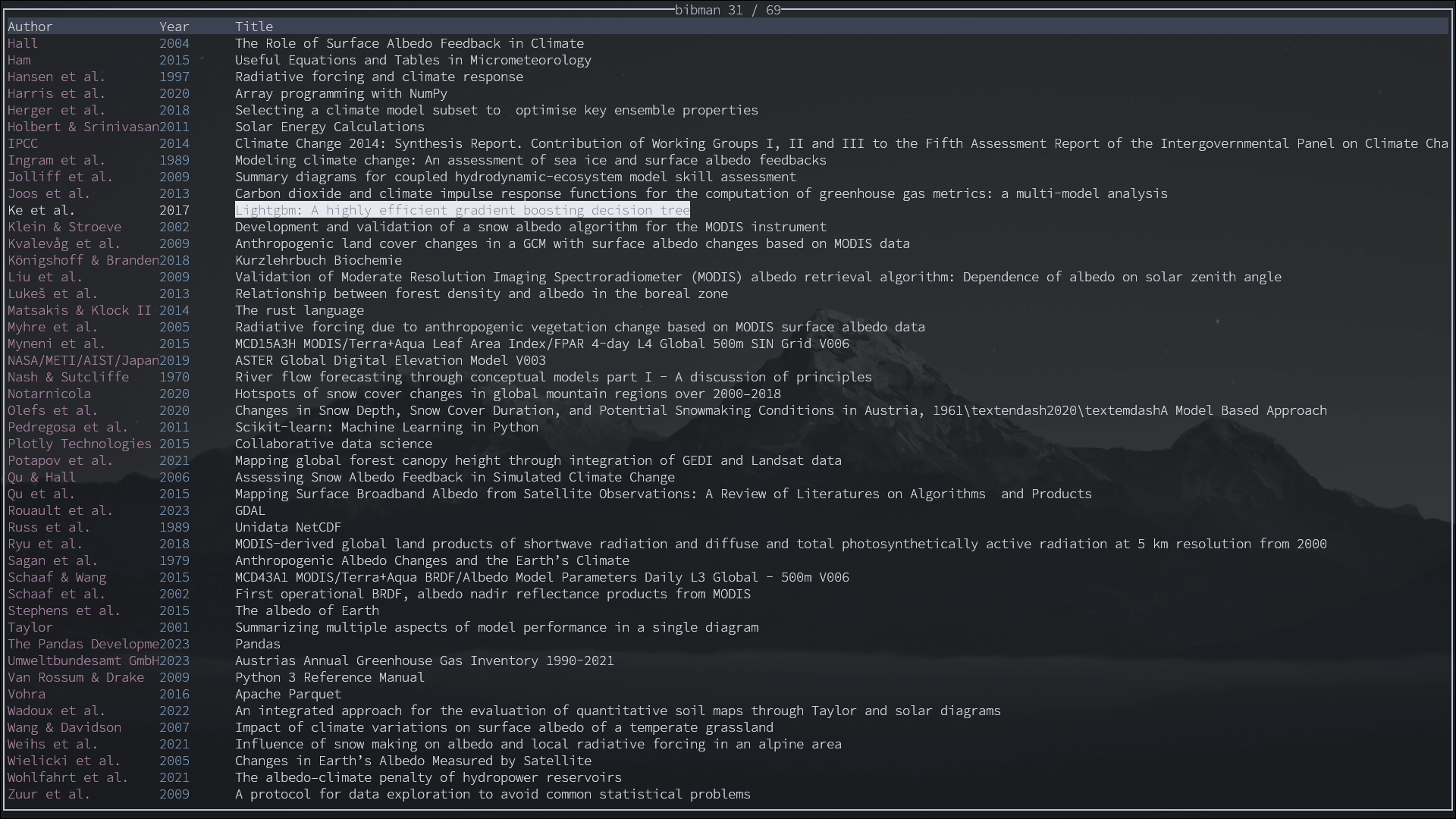Select the Hall 2004 entry row
Screen dimensions: 1456x819
click(409, 43)
